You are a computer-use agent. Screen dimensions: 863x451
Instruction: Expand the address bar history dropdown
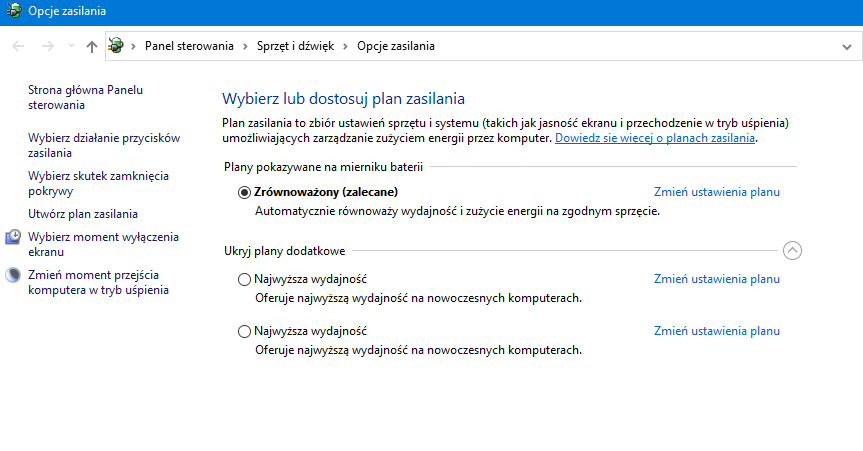coord(846,47)
